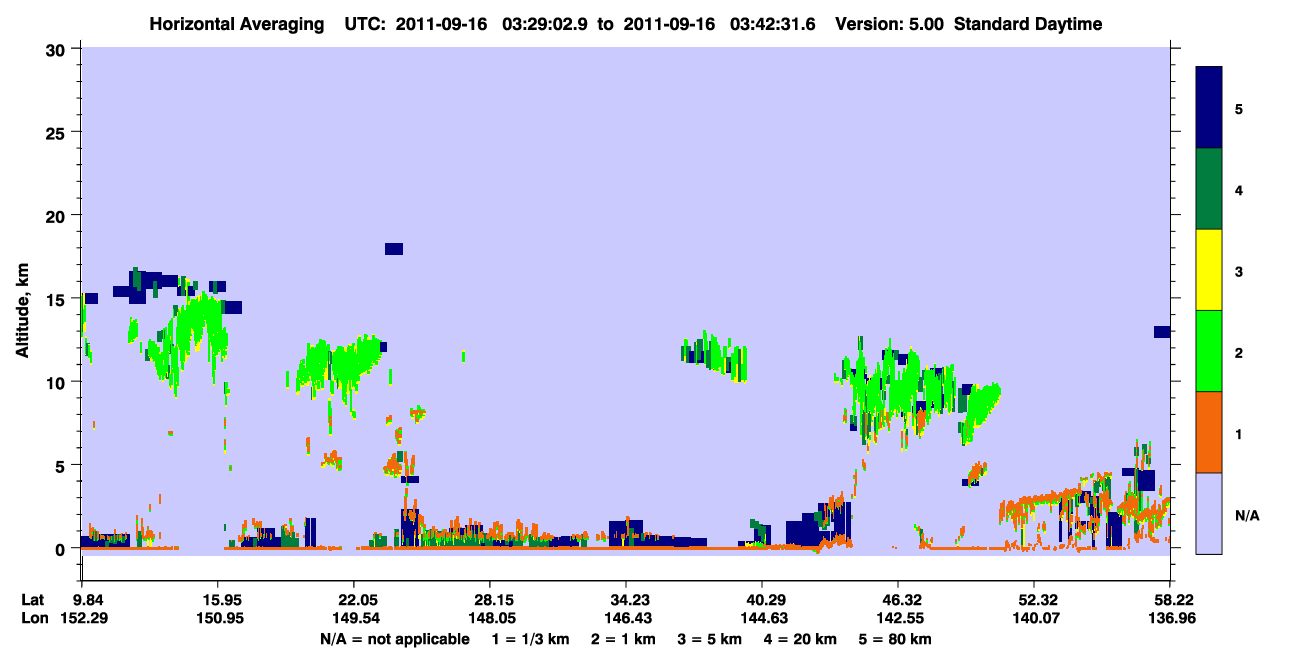Viewport: 1300px width, 667px height.
Task: Click longitude value 152.29
Action: click(x=82, y=619)
